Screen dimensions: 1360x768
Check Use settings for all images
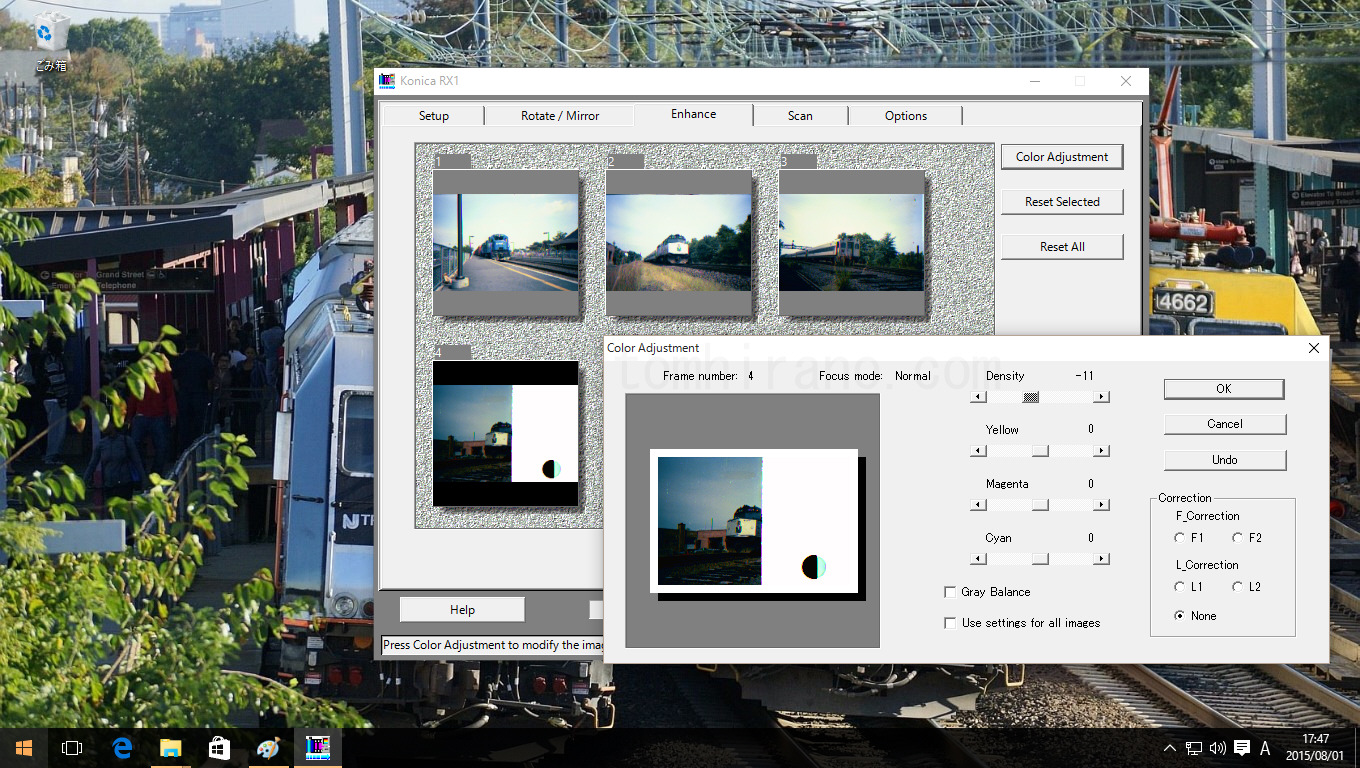(950, 623)
